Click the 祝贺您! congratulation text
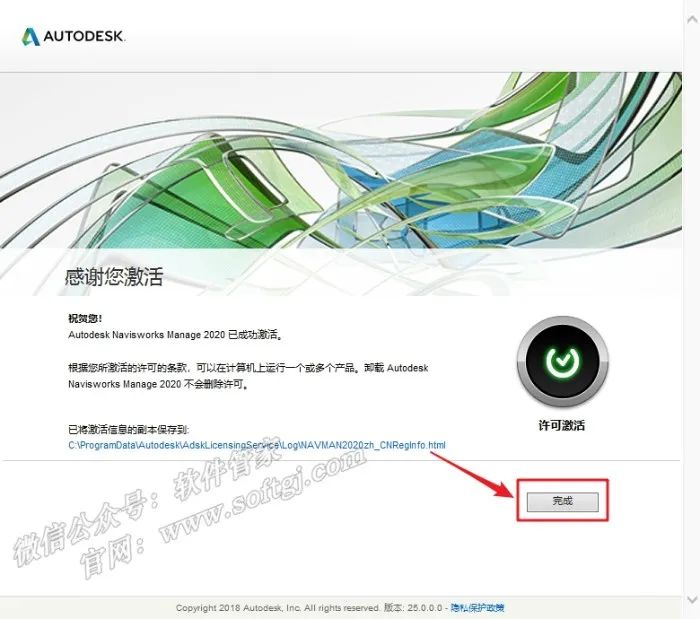700x619 pixels. 85,318
